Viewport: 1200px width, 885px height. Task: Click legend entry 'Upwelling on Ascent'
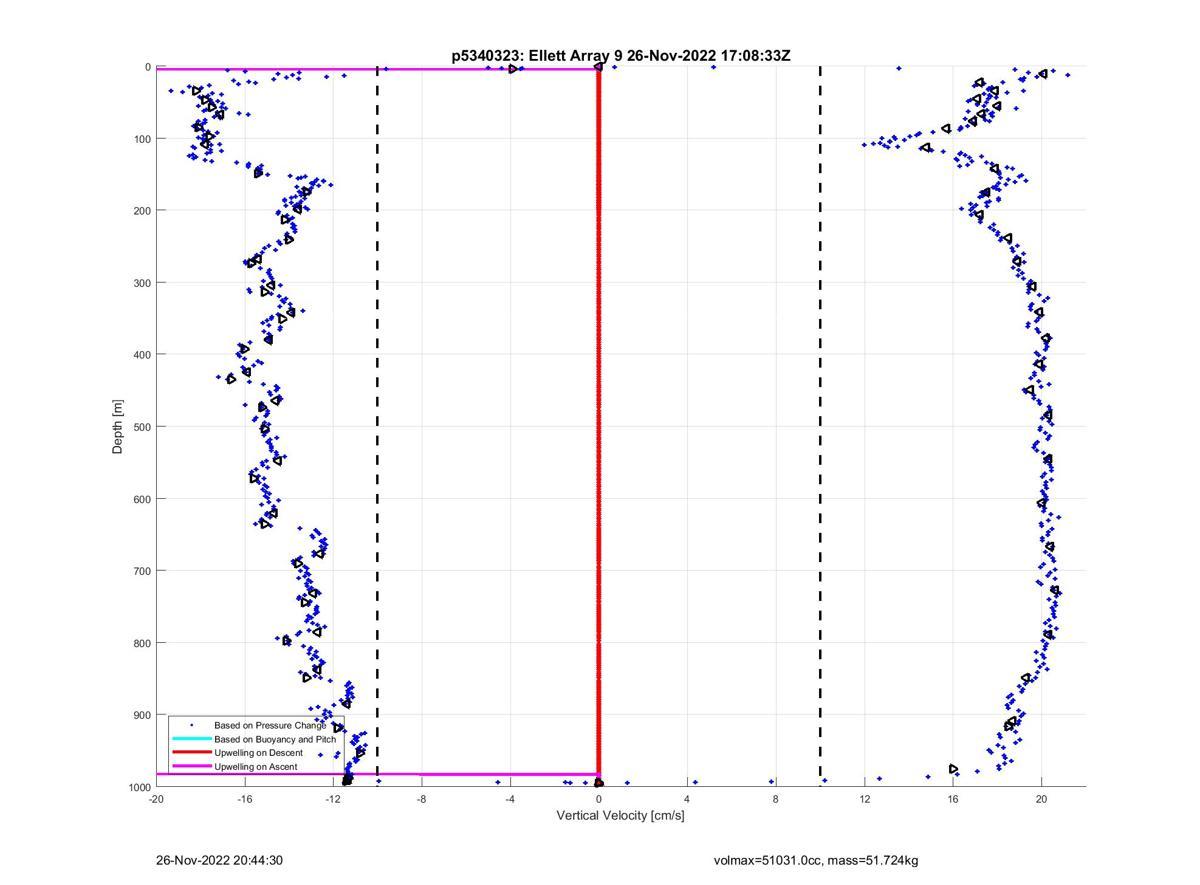coord(255,767)
